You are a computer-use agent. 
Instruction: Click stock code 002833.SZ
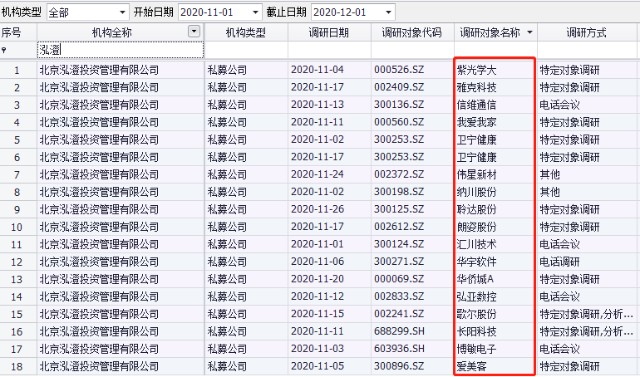pos(399,297)
